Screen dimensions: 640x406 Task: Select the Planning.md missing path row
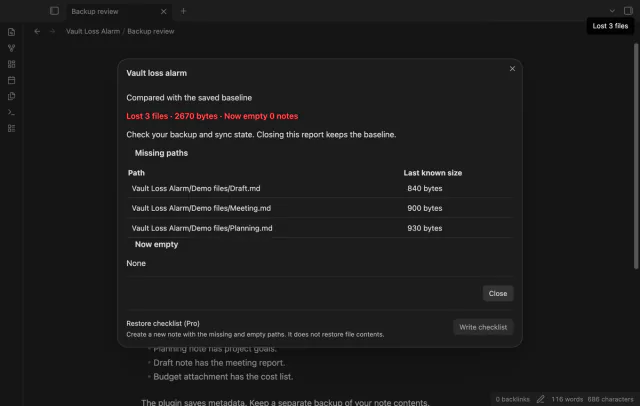click(x=320, y=228)
